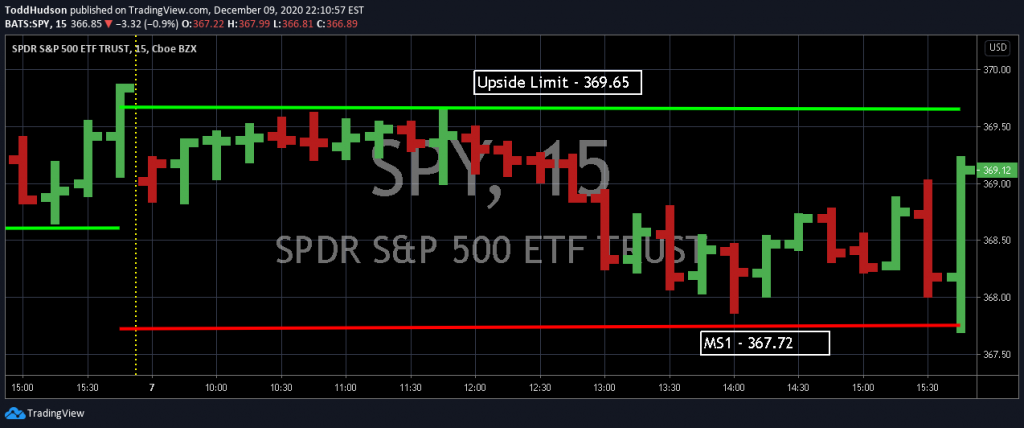This screenshot has height=428, width=1024.
Task: Click the 14:30 time axis label
Action: click(x=798, y=387)
